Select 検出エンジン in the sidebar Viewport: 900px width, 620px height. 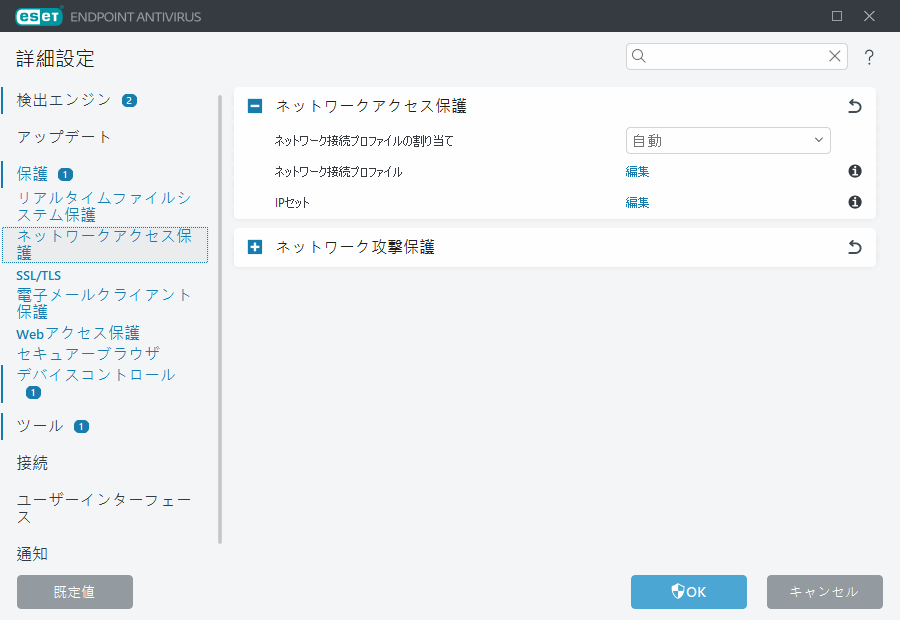pyautogui.click(x=60, y=100)
